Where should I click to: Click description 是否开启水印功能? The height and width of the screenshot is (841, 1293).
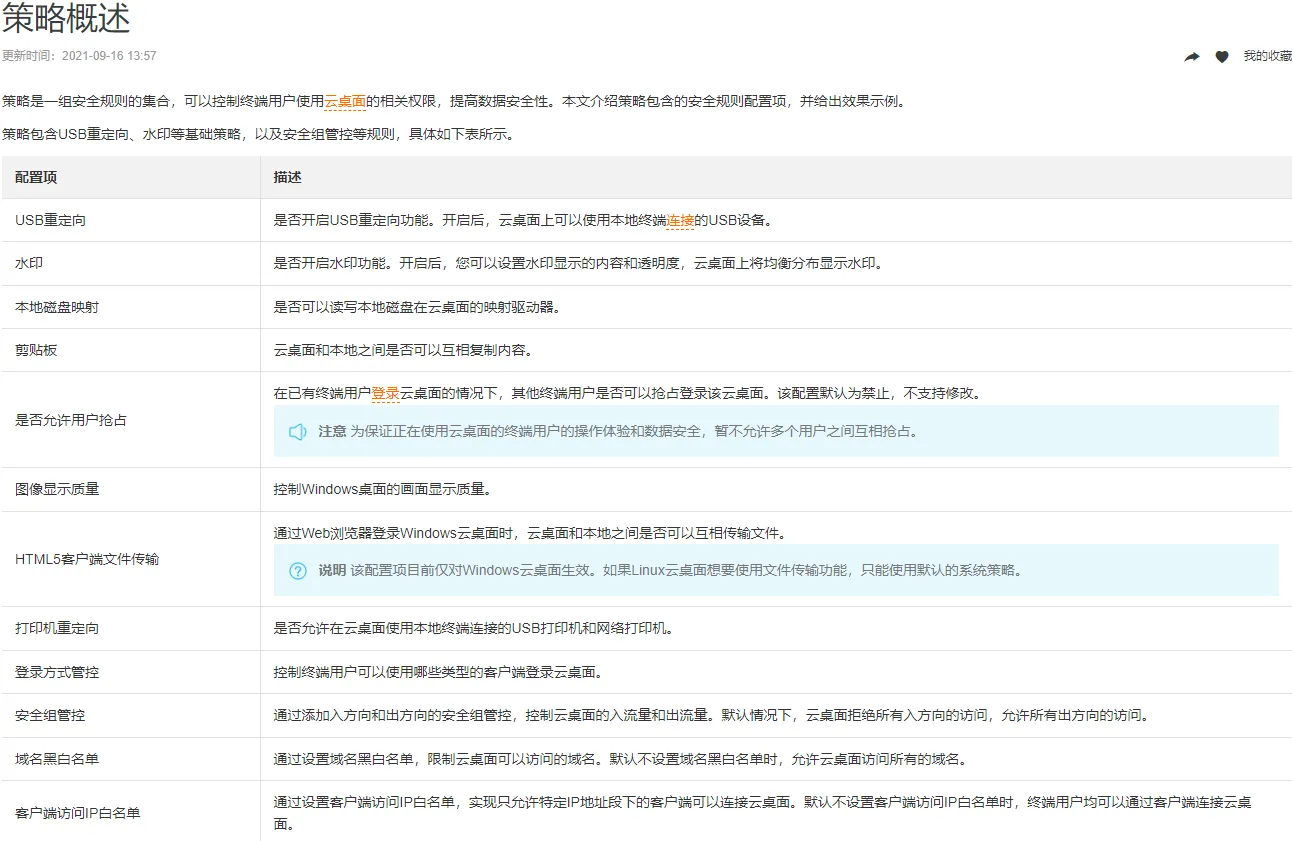[x=578, y=264]
